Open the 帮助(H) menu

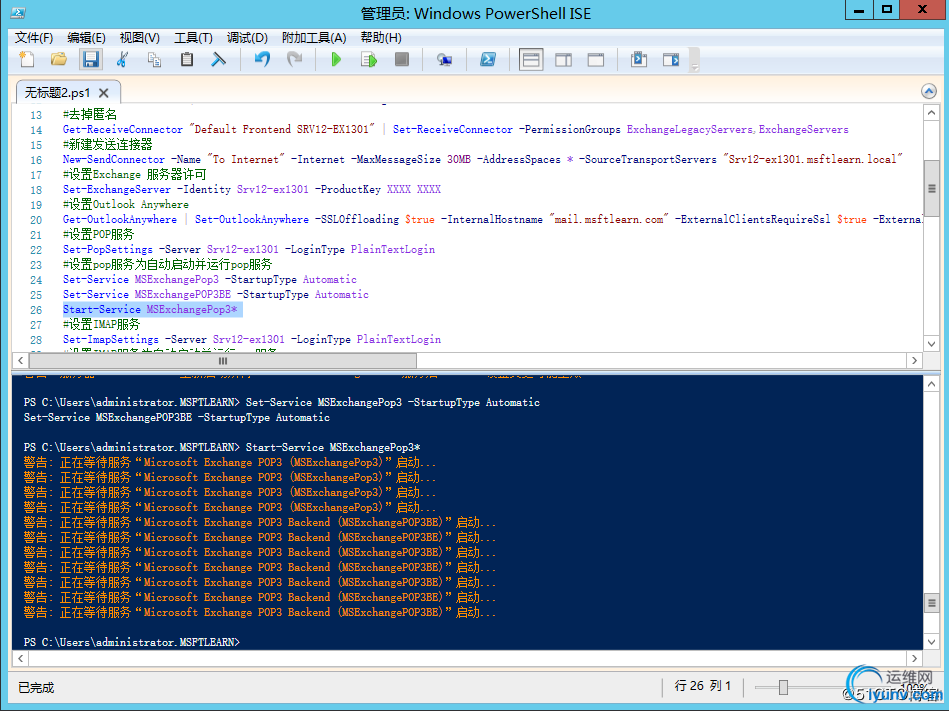pyautogui.click(x=381, y=38)
